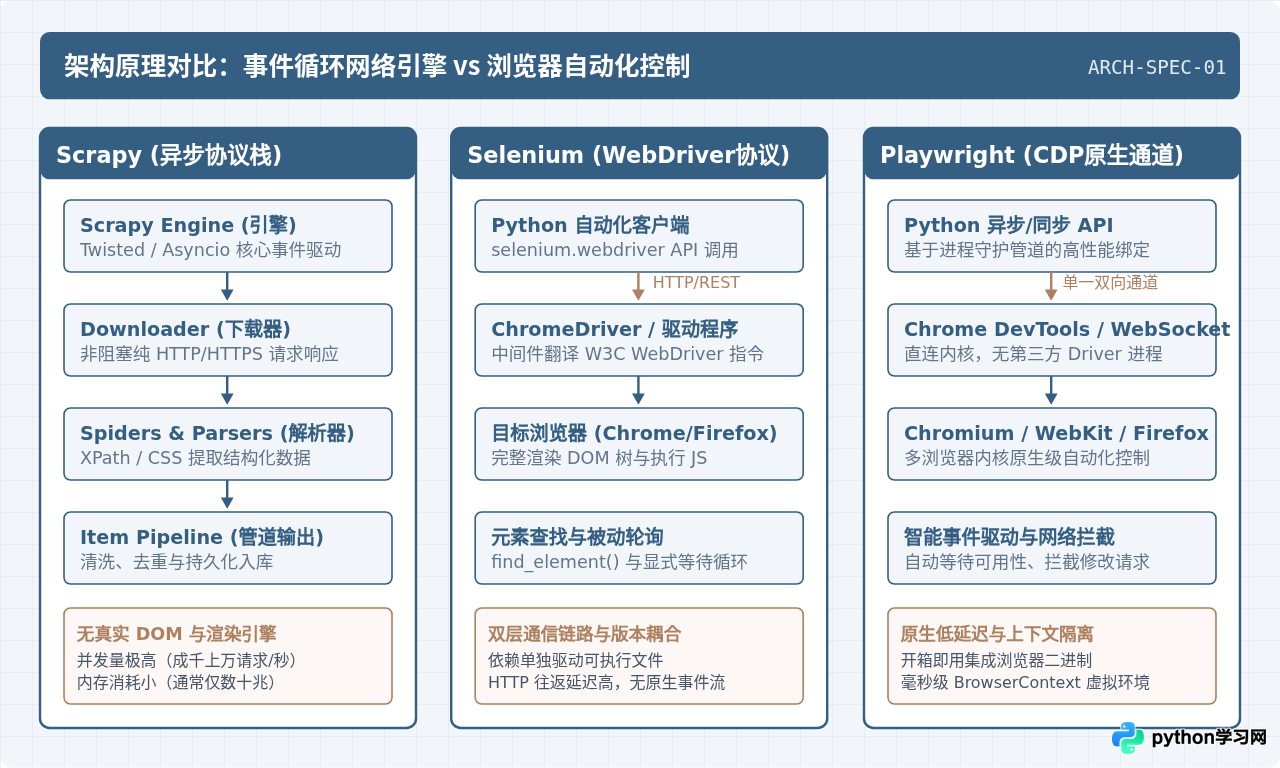Select the "ARCH-SPEC-01" label in the header

point(1157,68)
